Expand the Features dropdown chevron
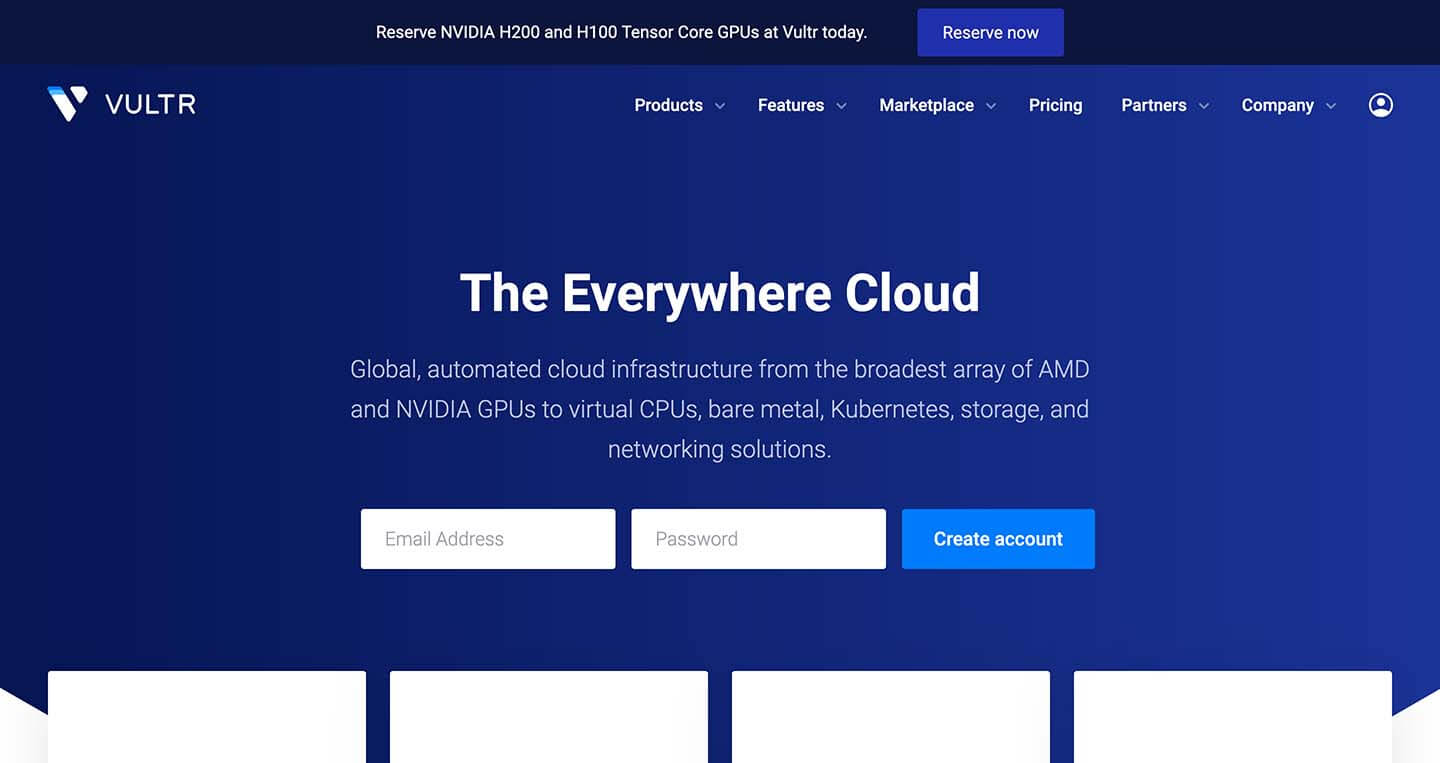 (x=841, y=106)
